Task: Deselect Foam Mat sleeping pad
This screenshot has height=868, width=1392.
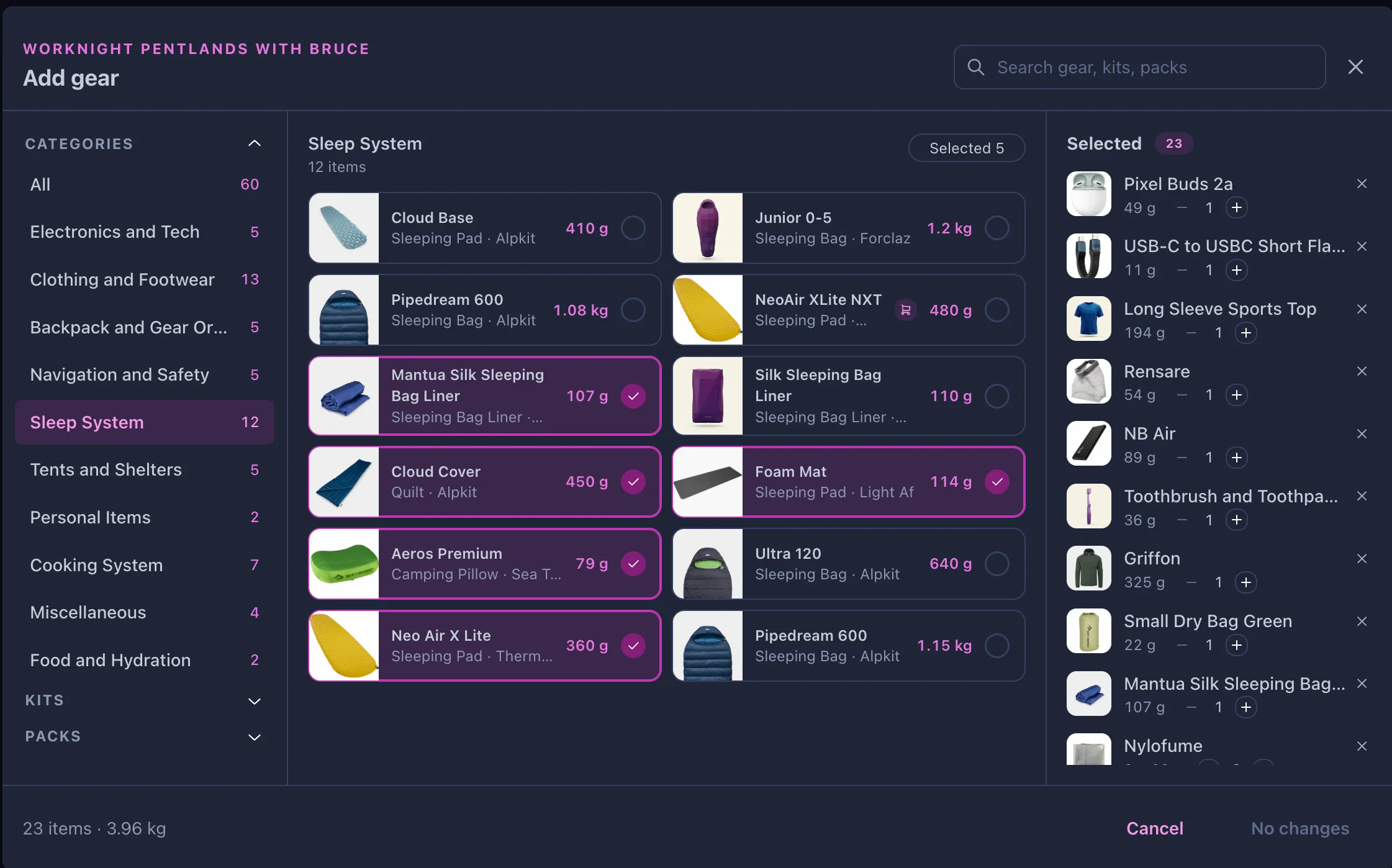Action: point(997,482)
